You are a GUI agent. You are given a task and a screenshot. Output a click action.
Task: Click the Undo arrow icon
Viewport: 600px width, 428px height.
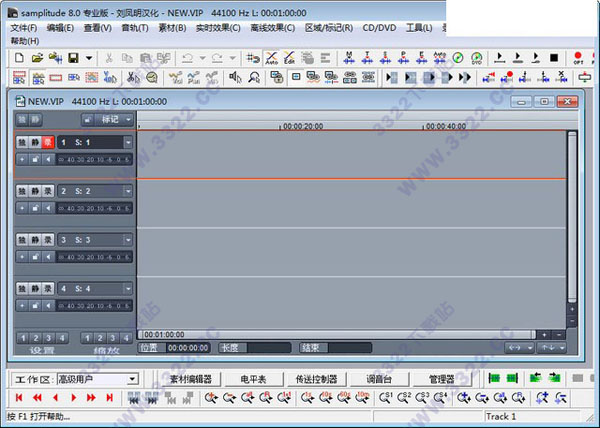click(188, 58)
